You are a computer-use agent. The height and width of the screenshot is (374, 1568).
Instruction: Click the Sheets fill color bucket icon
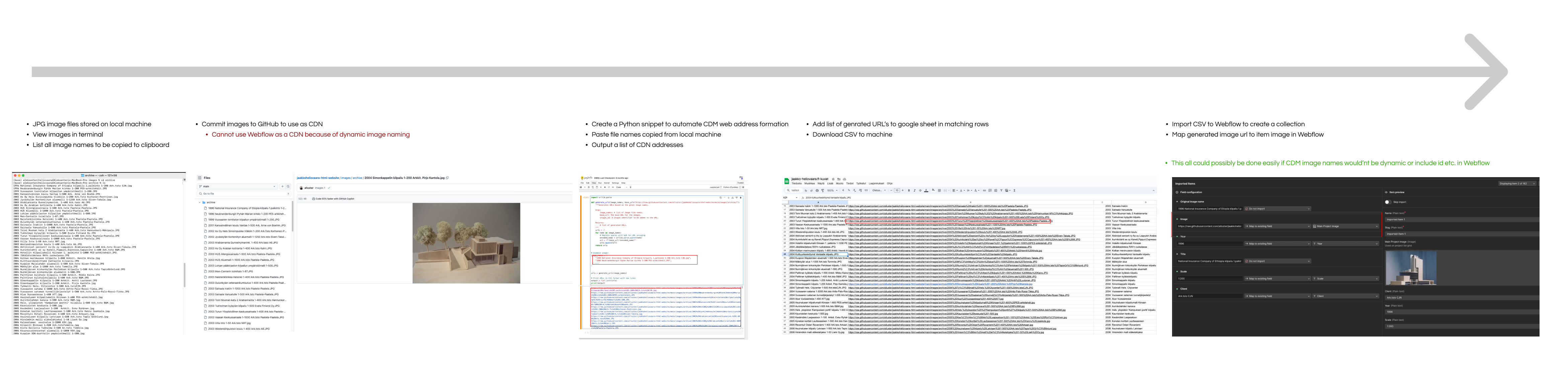tap(933, 190)
